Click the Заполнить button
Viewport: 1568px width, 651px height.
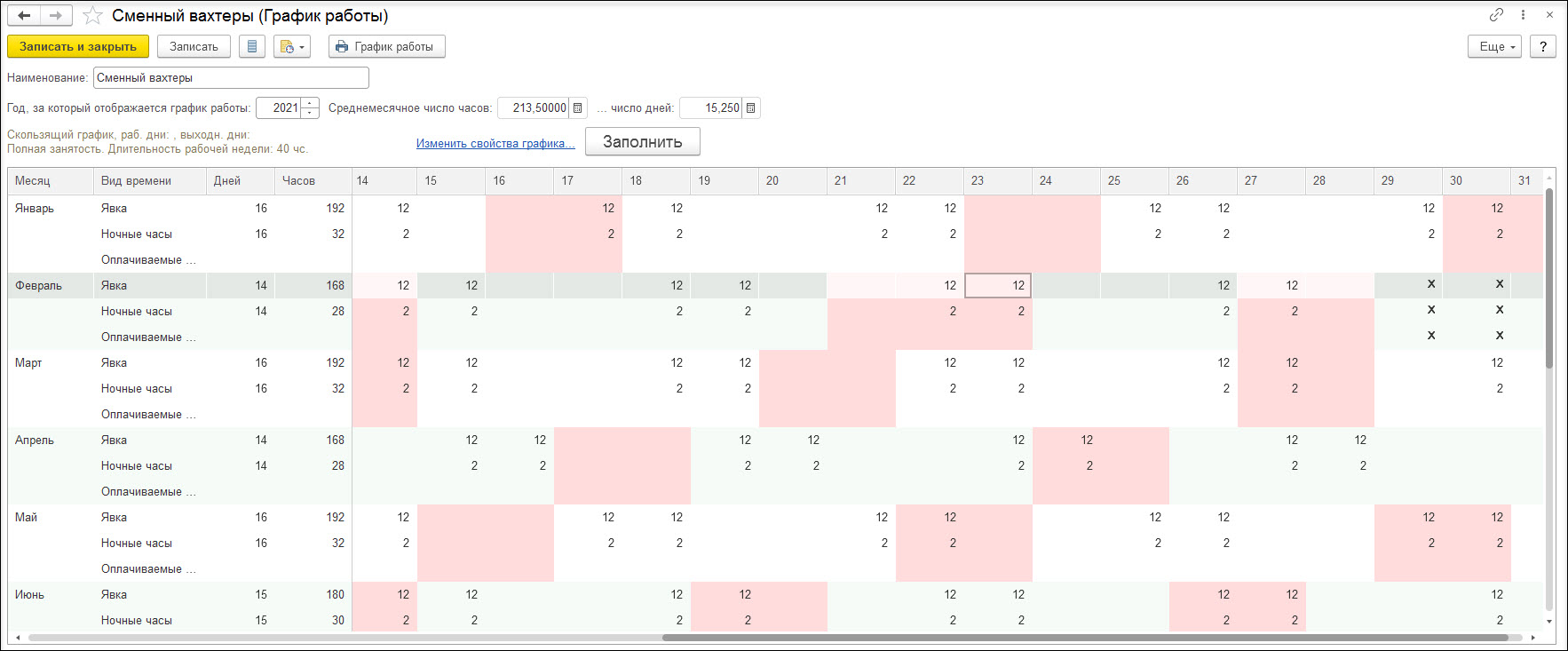[643, 141]
